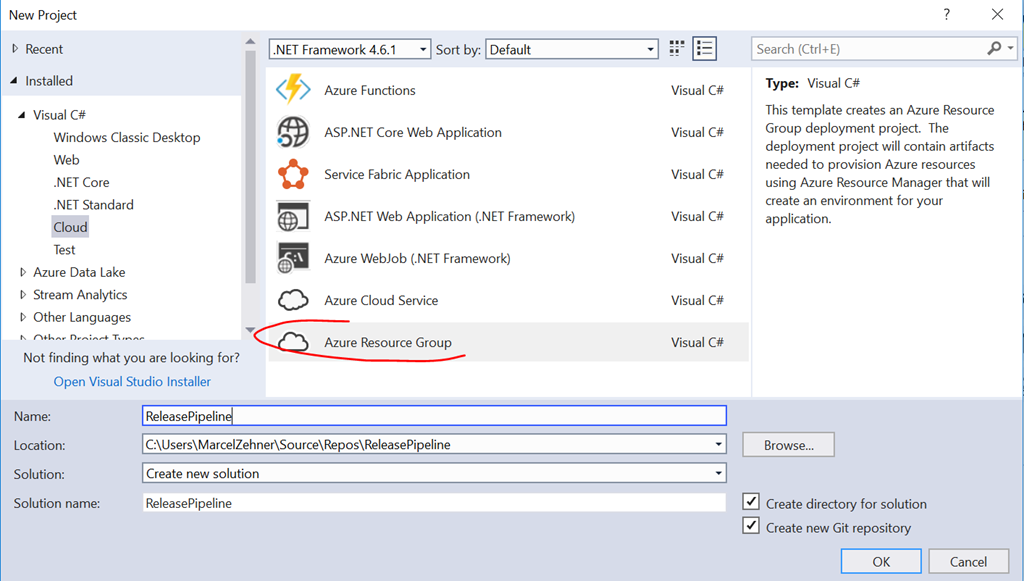Click into the project Name field

434,416
